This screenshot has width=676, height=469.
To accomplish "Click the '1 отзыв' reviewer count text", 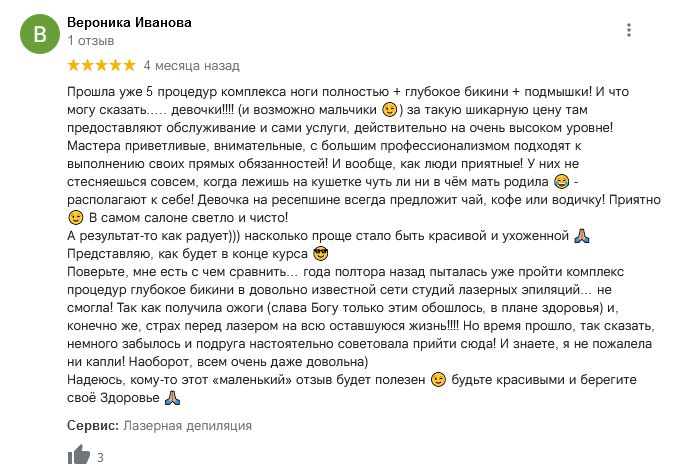I will 91,41.
